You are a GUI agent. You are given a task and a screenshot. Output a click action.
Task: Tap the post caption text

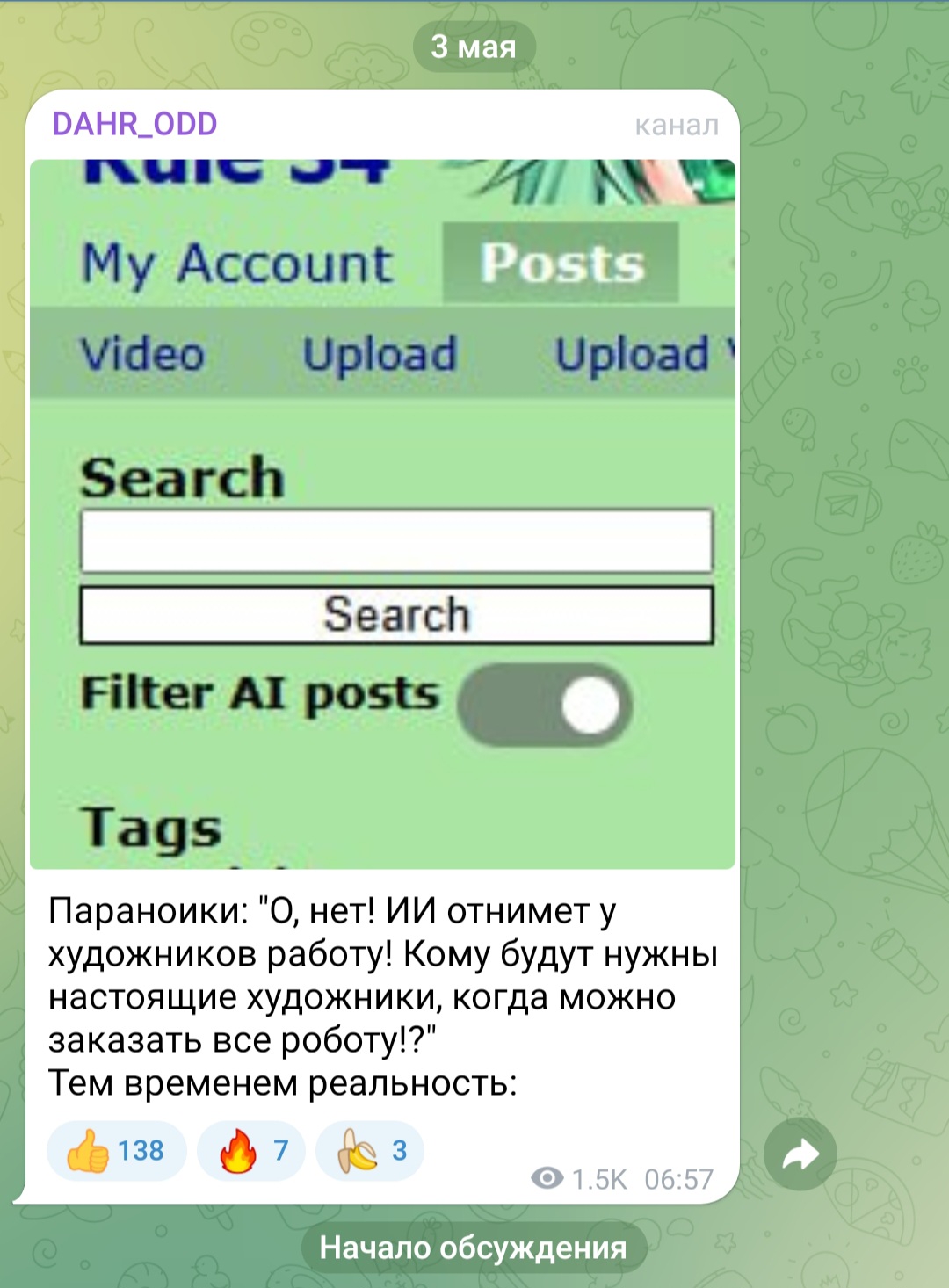click(383, 997)
